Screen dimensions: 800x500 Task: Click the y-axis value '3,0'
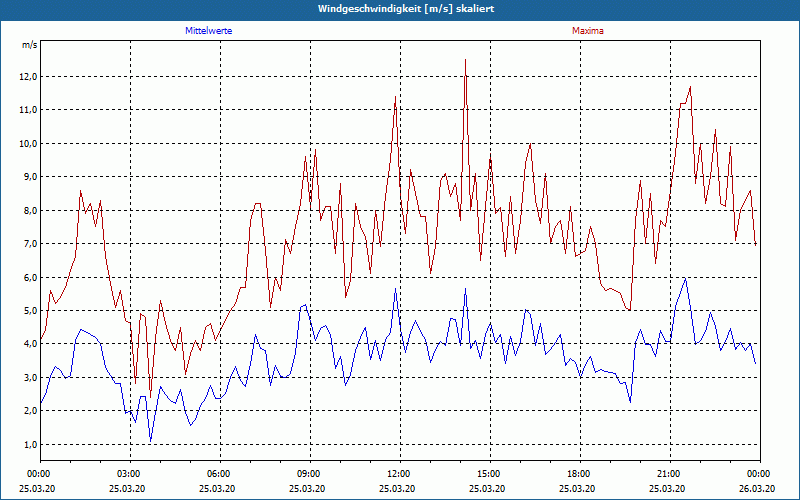[30, 377]
